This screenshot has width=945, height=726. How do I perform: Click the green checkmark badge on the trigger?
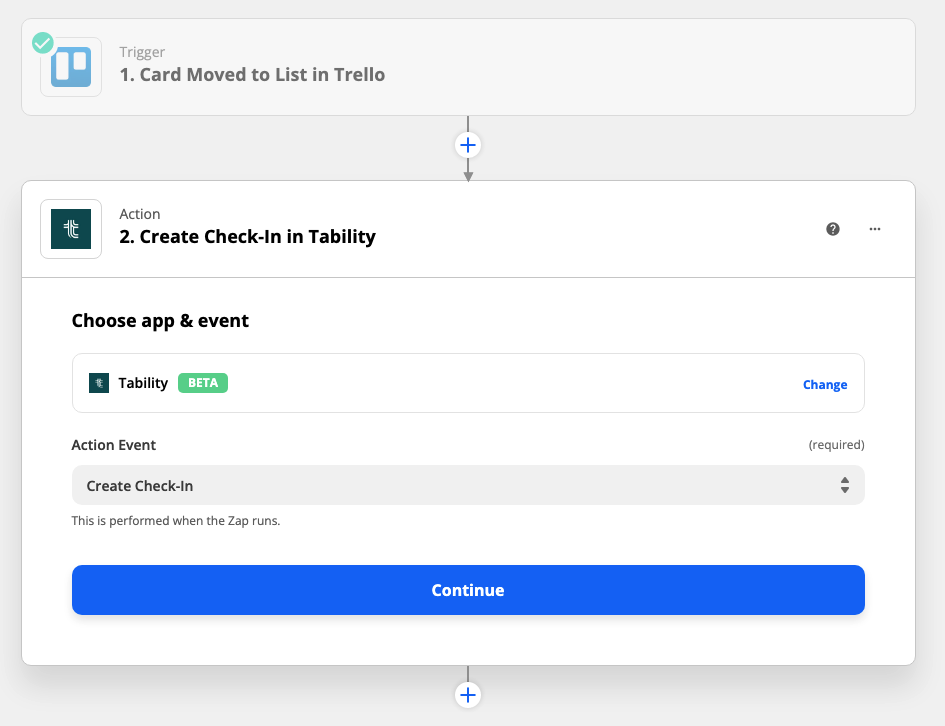tap(43, 43)
